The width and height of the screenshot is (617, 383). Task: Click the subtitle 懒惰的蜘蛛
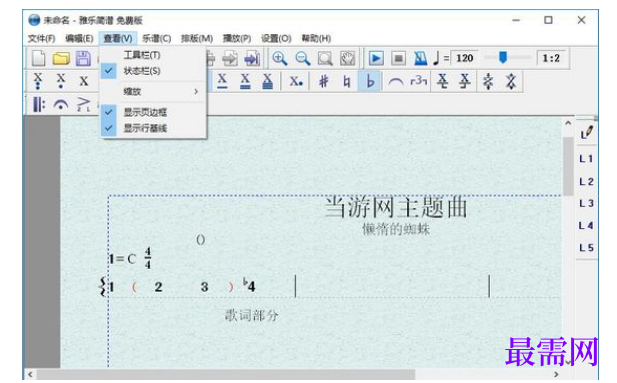coord(395,229)
